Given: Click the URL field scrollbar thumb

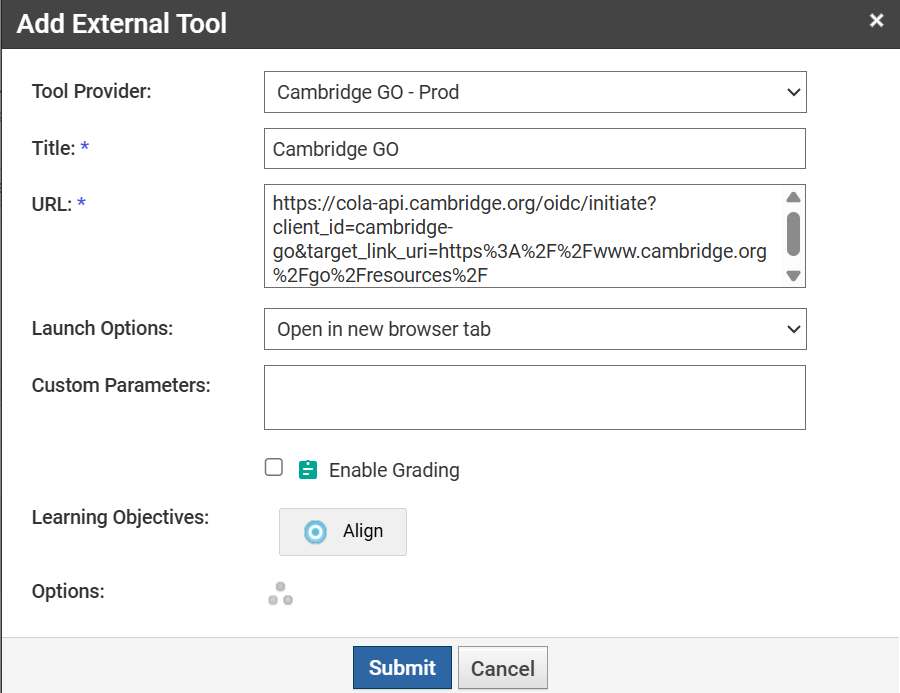Looking at the screenshot, I should 793,234.
